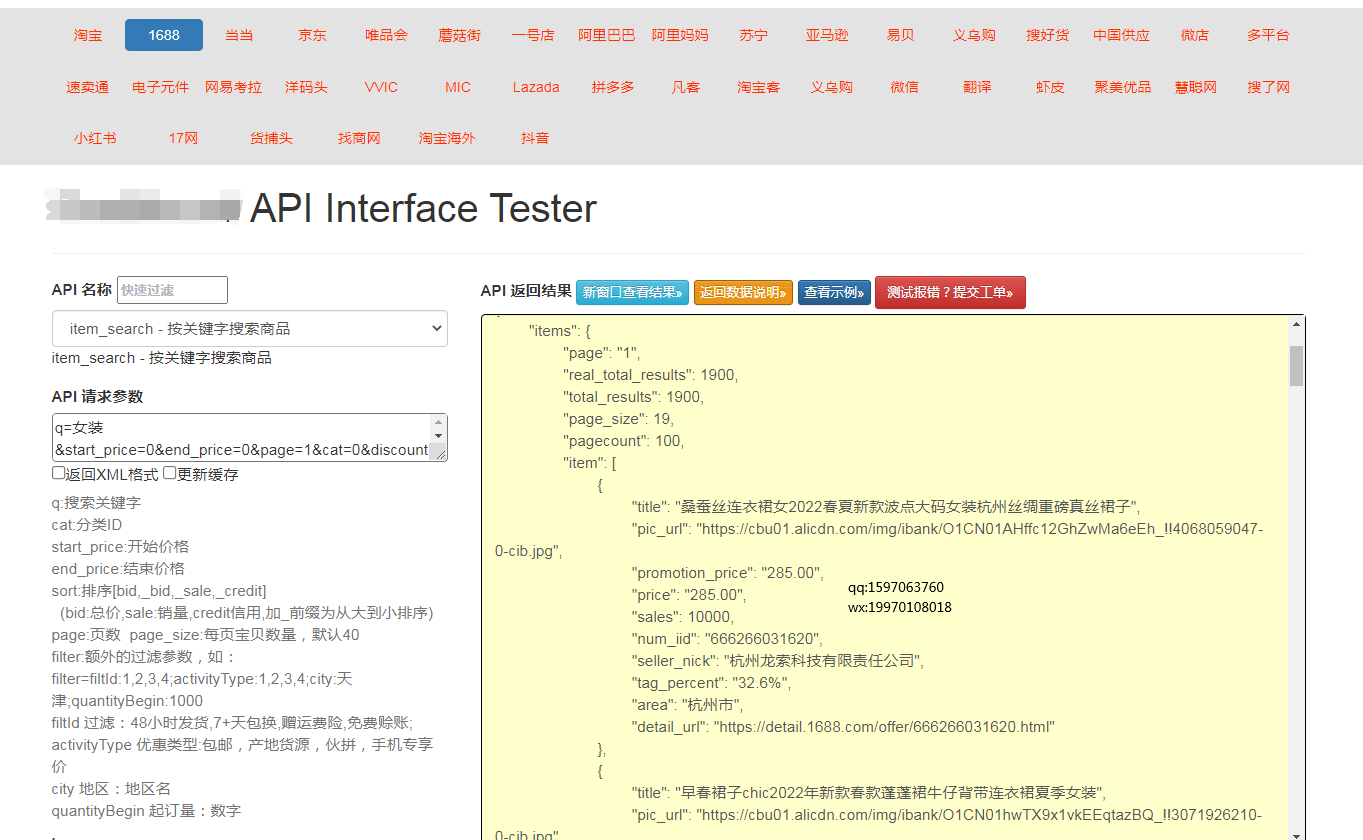Click 新窗口查看结果 button
Image resolution: width=1363 pixels, height=840 pixels.
[632, 293]
